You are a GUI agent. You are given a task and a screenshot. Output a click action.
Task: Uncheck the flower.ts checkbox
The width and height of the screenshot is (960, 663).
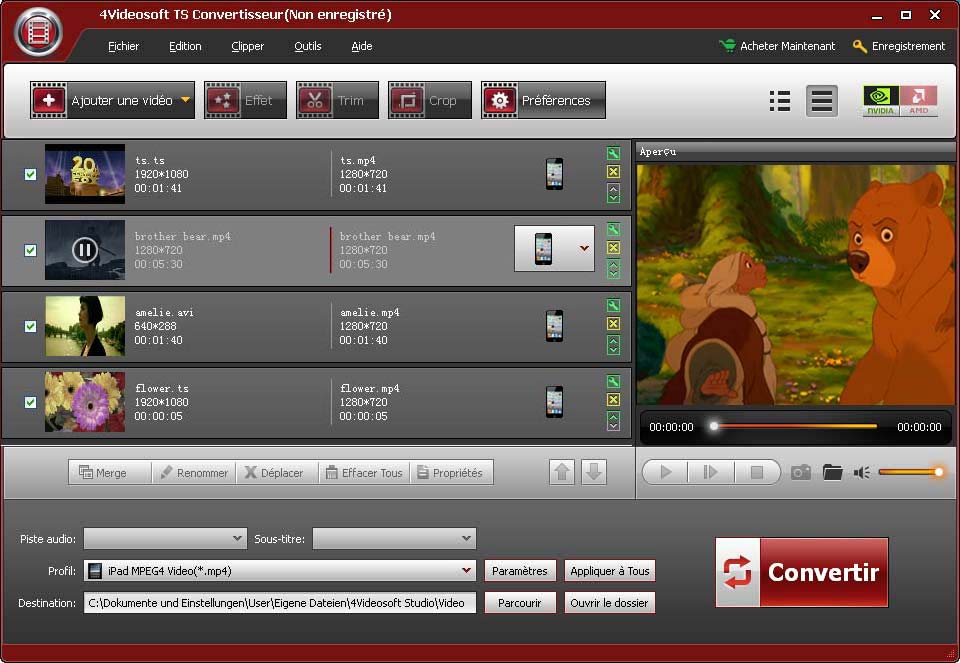point(30,402)
